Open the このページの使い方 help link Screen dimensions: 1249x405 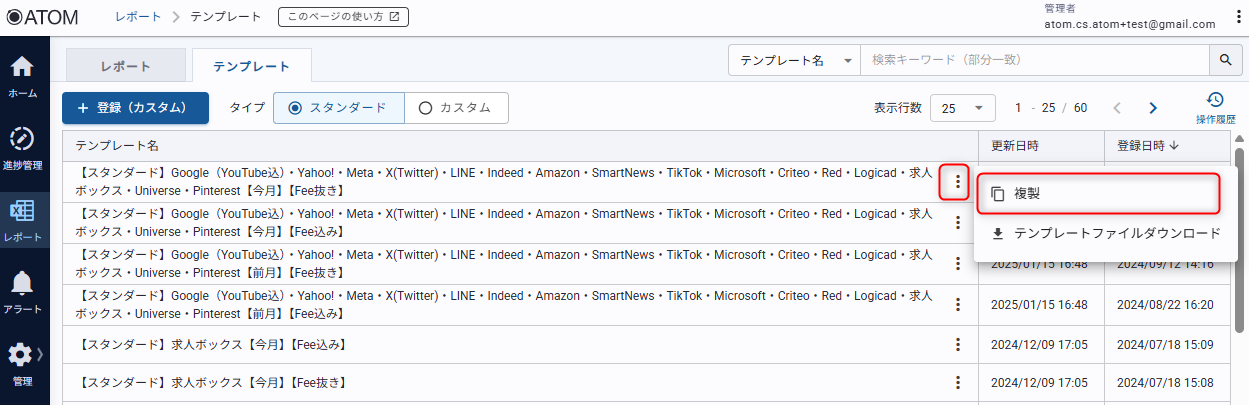point(343,17)
